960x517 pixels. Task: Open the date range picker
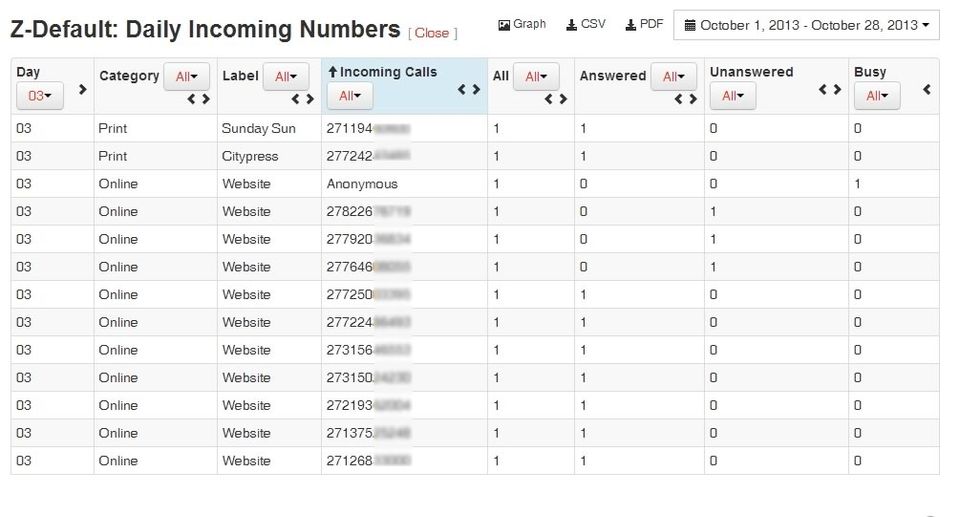point(806,25)
